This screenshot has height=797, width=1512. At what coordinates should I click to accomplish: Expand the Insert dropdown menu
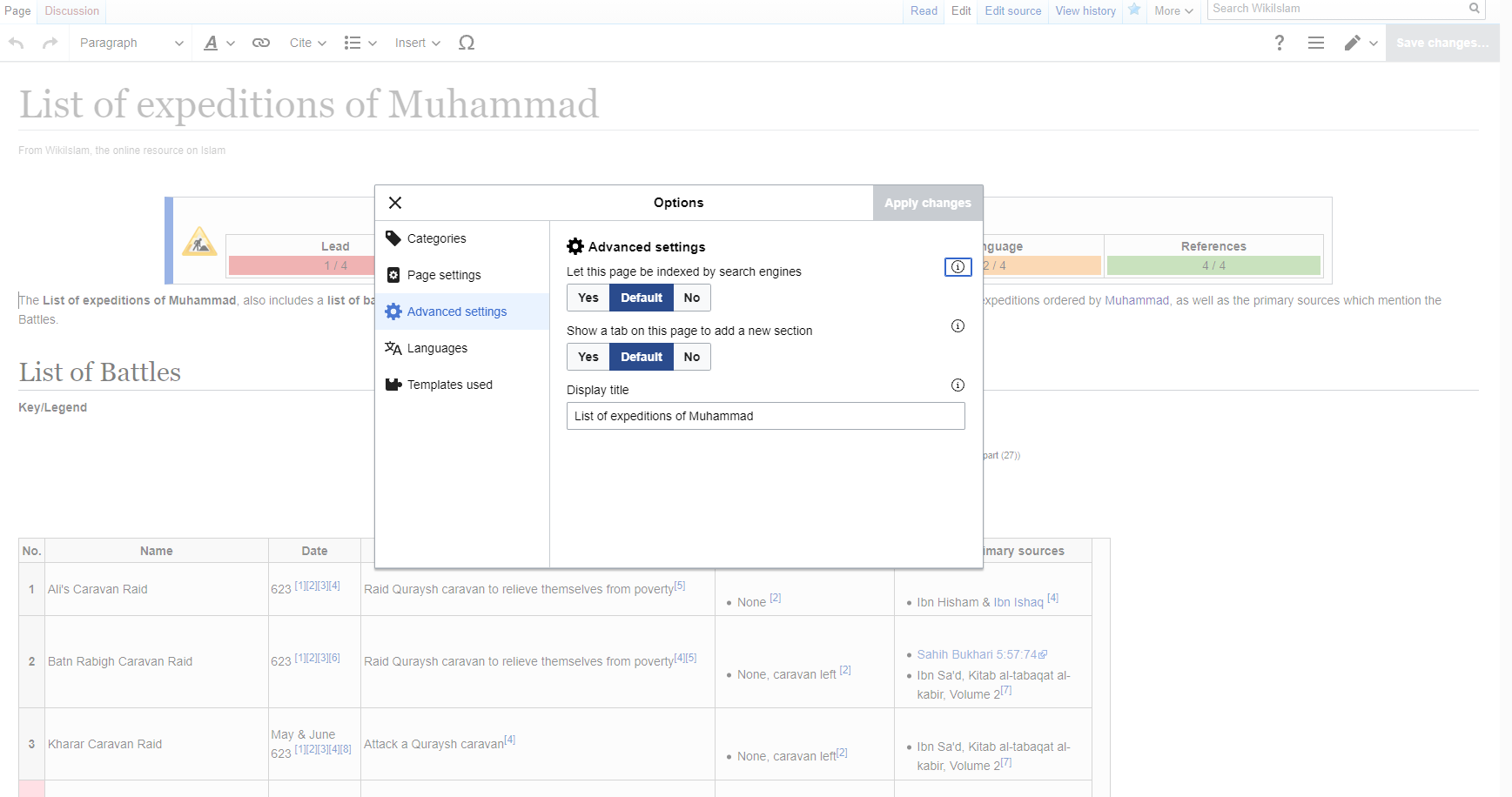417,43
